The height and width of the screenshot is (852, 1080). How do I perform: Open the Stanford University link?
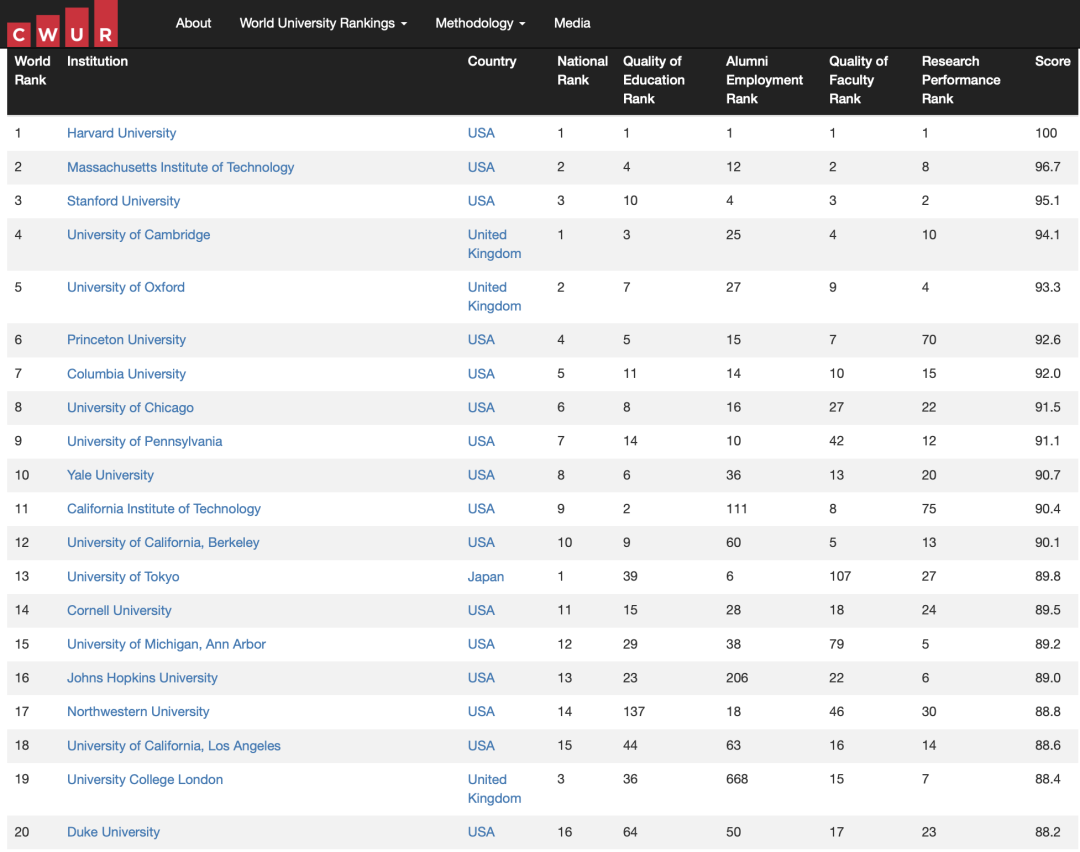coord(123,200)
